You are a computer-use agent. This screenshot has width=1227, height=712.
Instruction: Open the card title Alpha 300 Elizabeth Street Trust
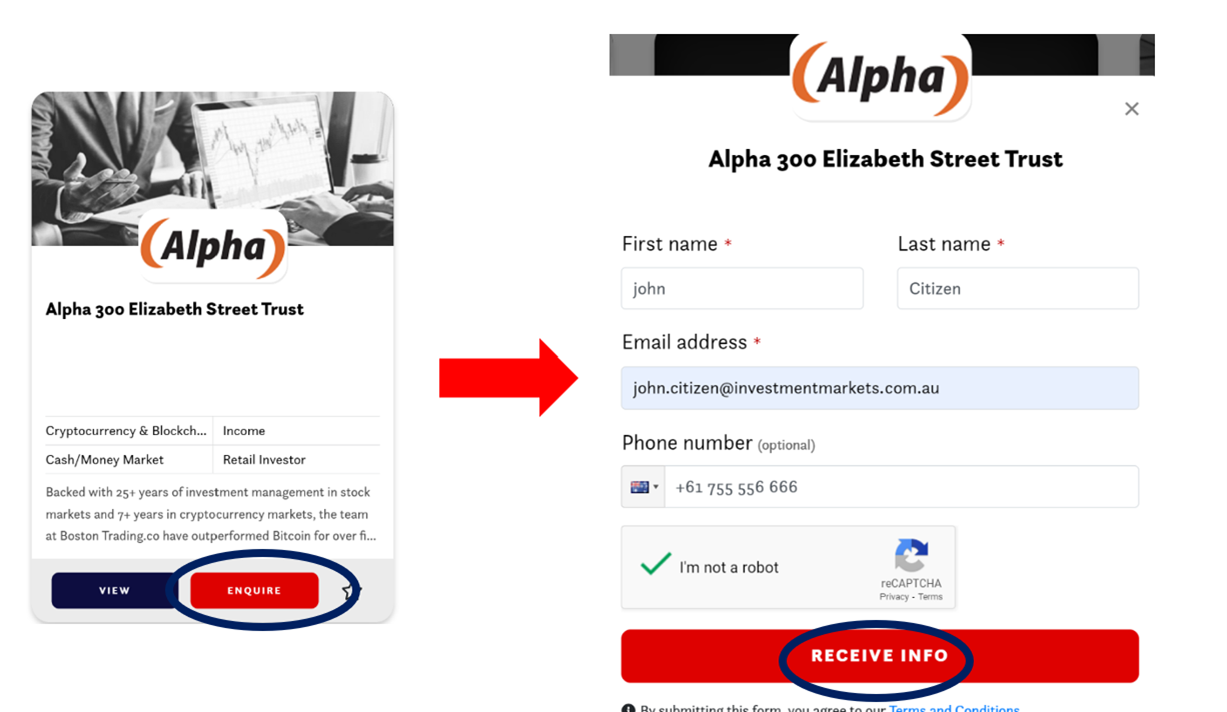[x=175, y=309]
